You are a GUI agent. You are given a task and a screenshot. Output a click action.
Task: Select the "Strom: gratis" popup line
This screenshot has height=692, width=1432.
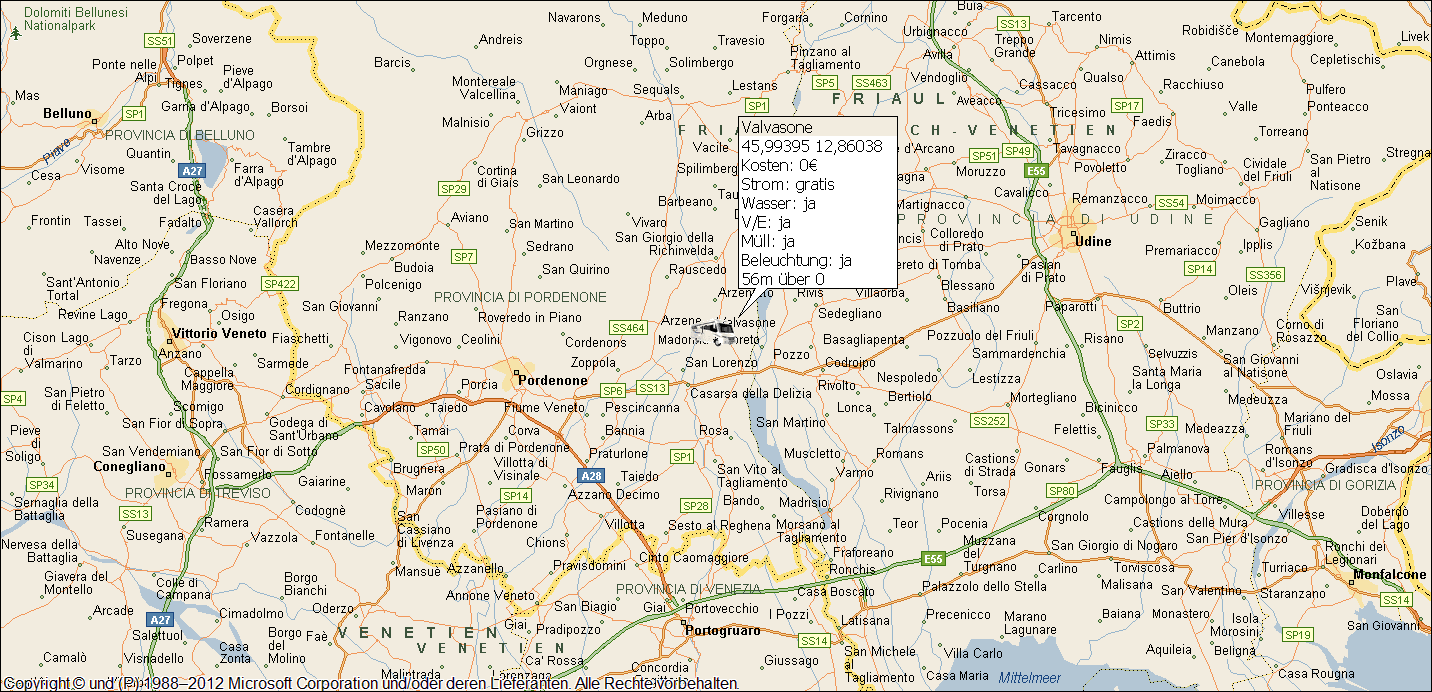(788, 184)
